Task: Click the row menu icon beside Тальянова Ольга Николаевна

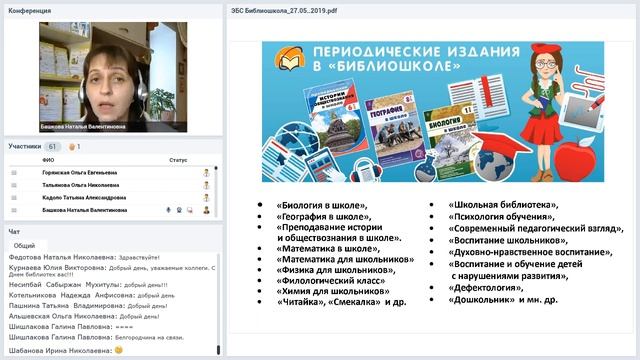Action: [14, 185]
